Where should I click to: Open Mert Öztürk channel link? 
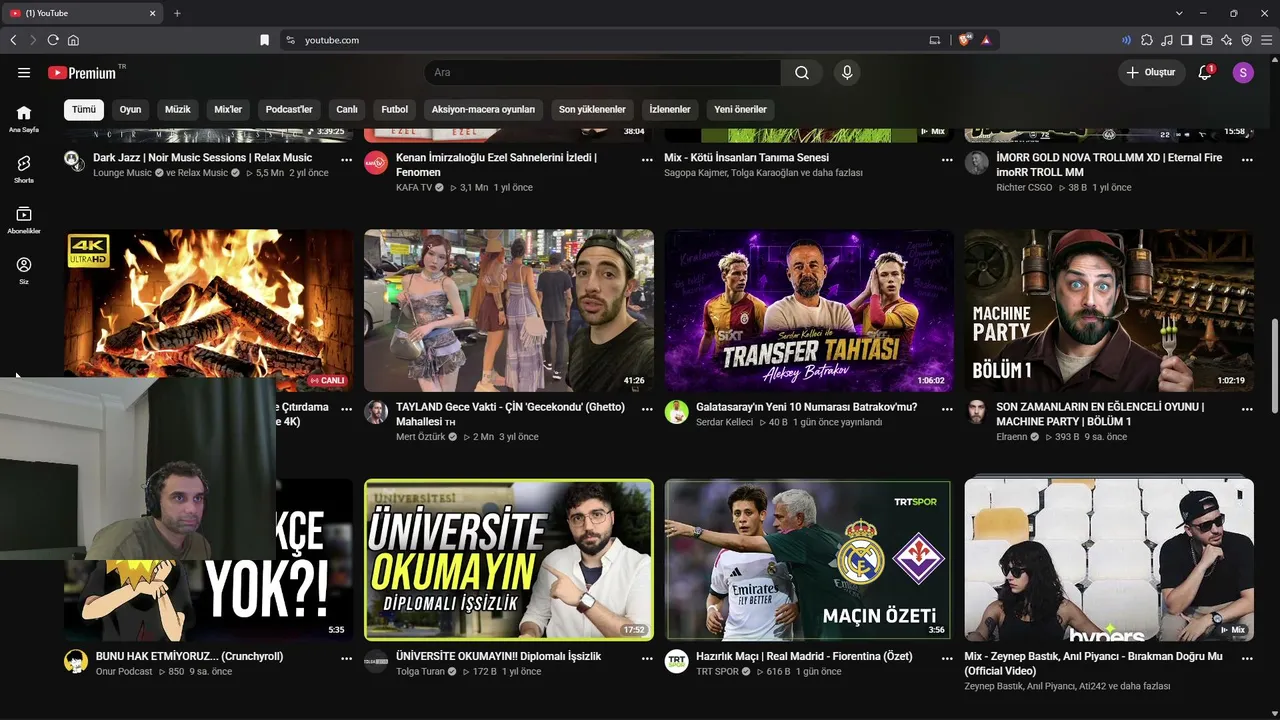[420, 437]
